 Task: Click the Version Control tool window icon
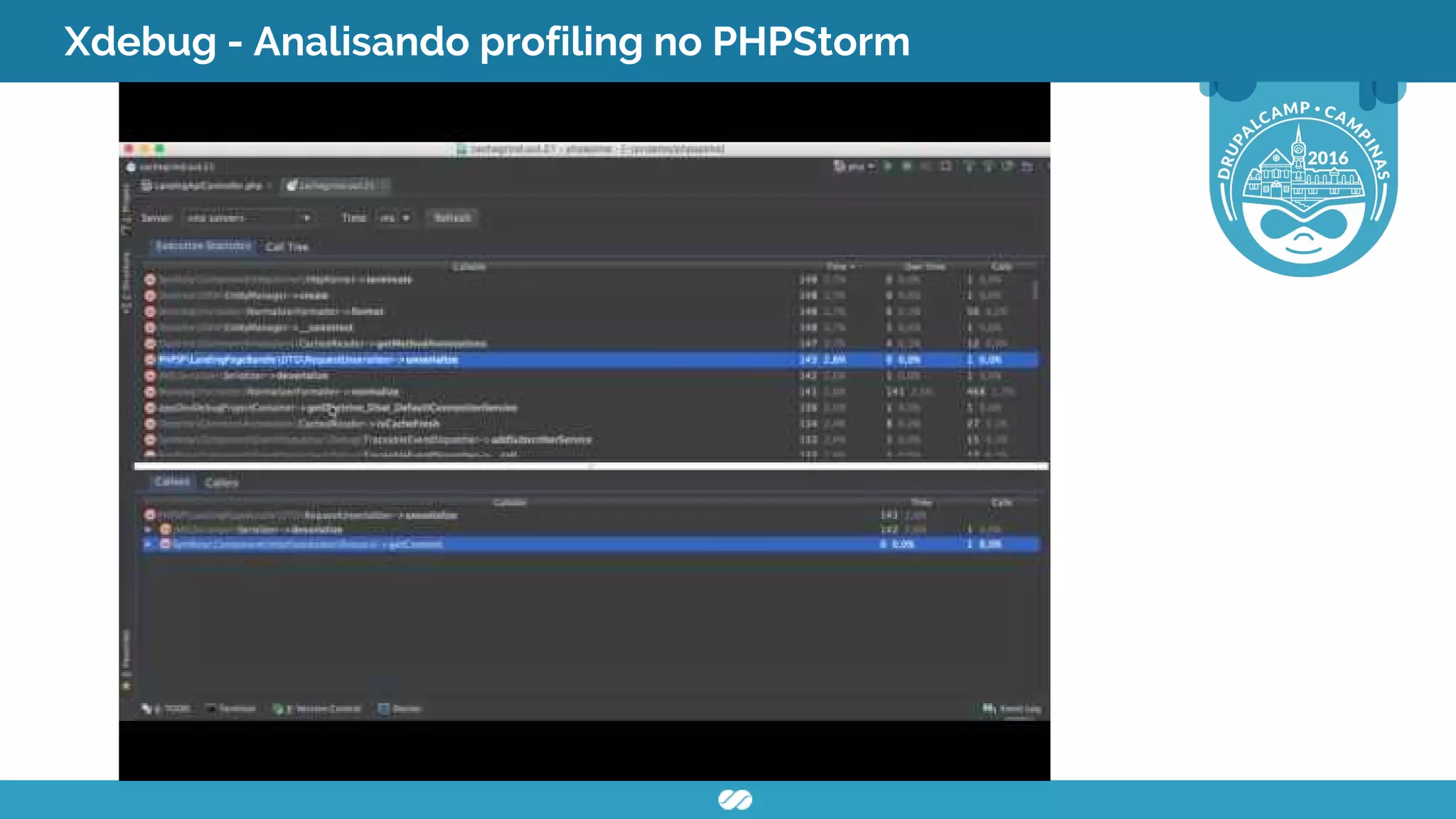[x=278, y=709]
